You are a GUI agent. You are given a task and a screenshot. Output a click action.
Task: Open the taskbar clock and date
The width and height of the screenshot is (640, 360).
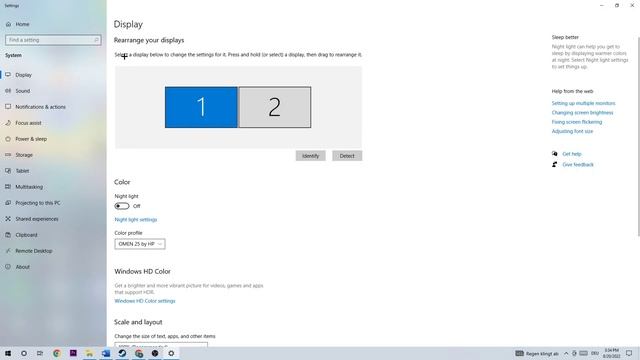[x=611, y=353]
